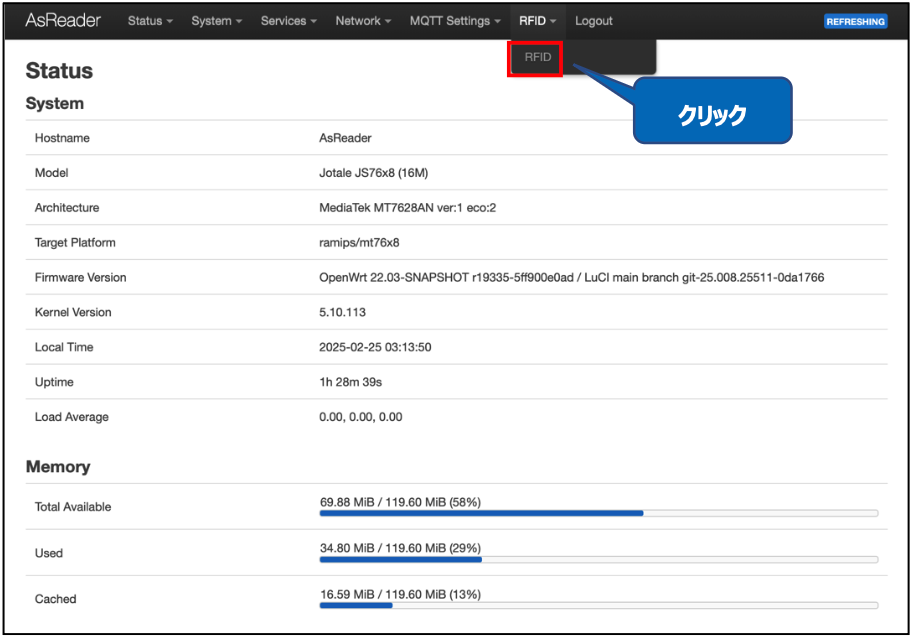The height and width of the screenshot is (638, 913).
Task: Click the kernel version value 5.10.113
Action: (343, 312)
